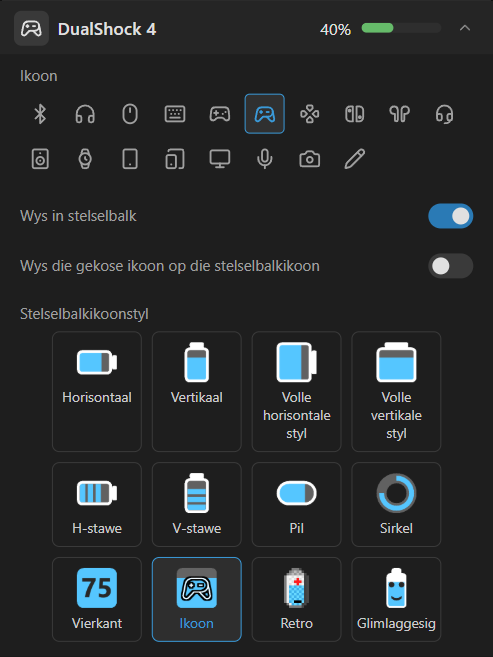The image size is (493, 657).
Task: Disable the 'Wys in stelselbalk' toggle
Action: 451,216
